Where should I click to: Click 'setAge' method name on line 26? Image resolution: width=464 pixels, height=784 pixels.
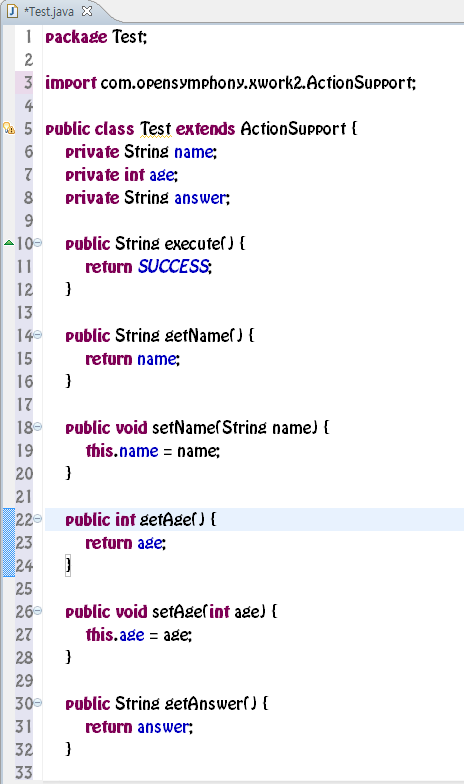click(177, 612)
